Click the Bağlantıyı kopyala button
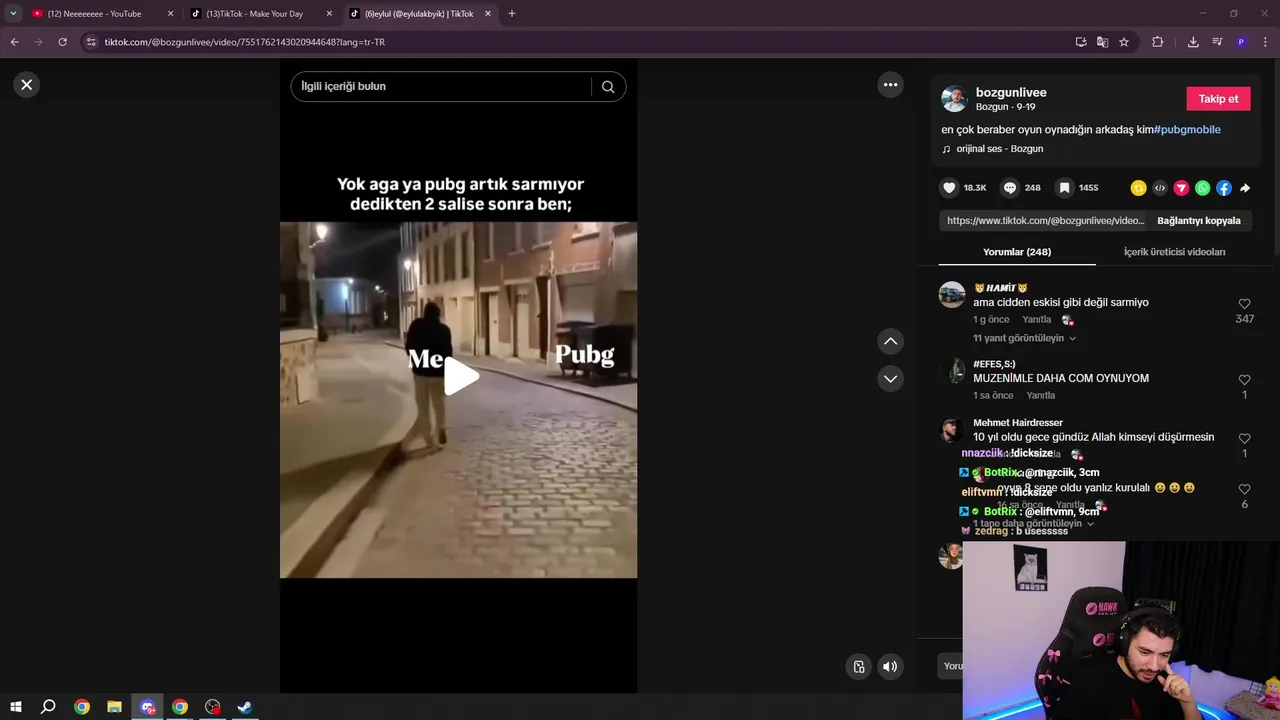This screenshot has height=720, width=1280. coord(1198,221)
